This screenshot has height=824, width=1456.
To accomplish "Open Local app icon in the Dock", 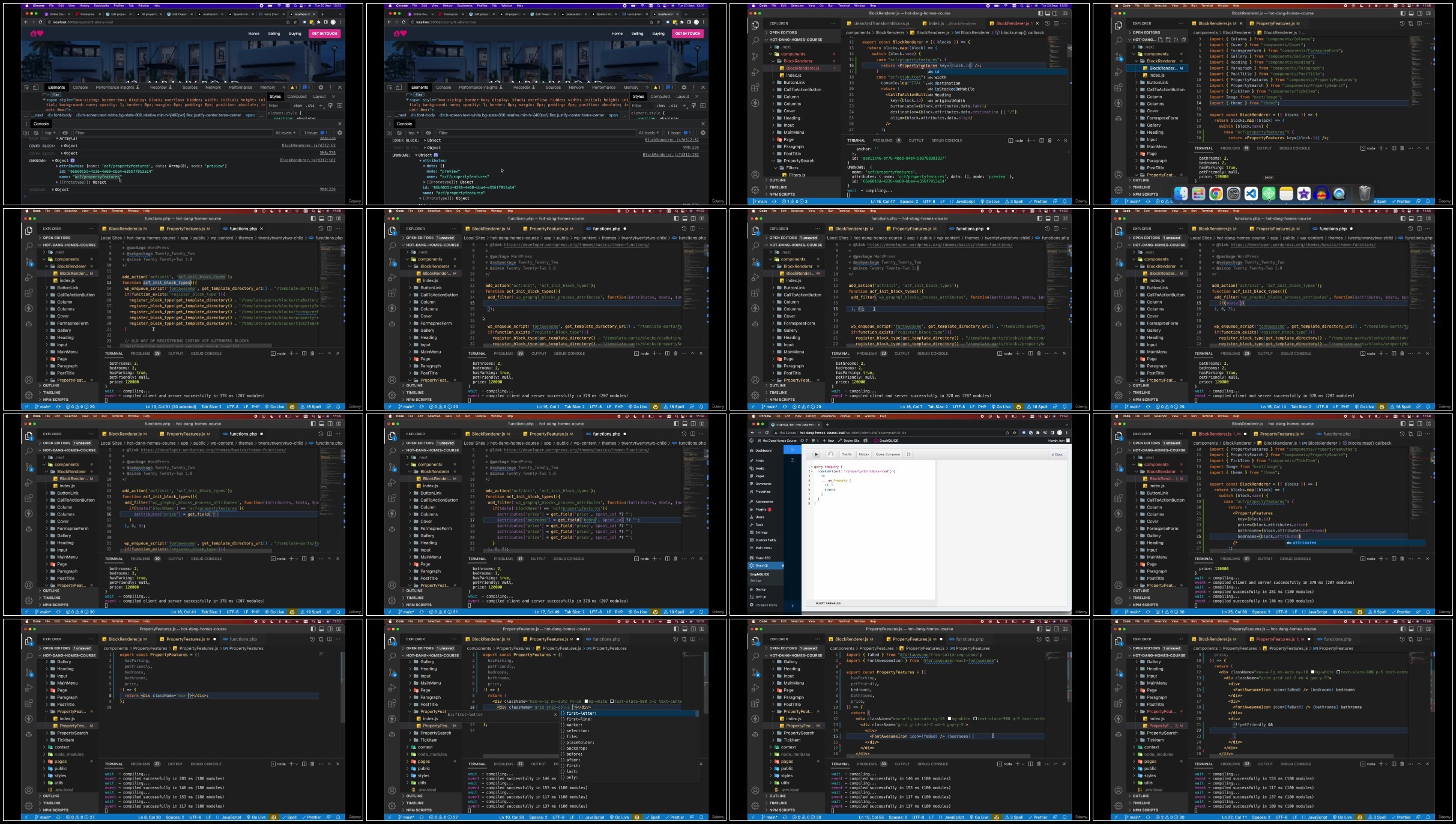I will (x=1269, y=193).
